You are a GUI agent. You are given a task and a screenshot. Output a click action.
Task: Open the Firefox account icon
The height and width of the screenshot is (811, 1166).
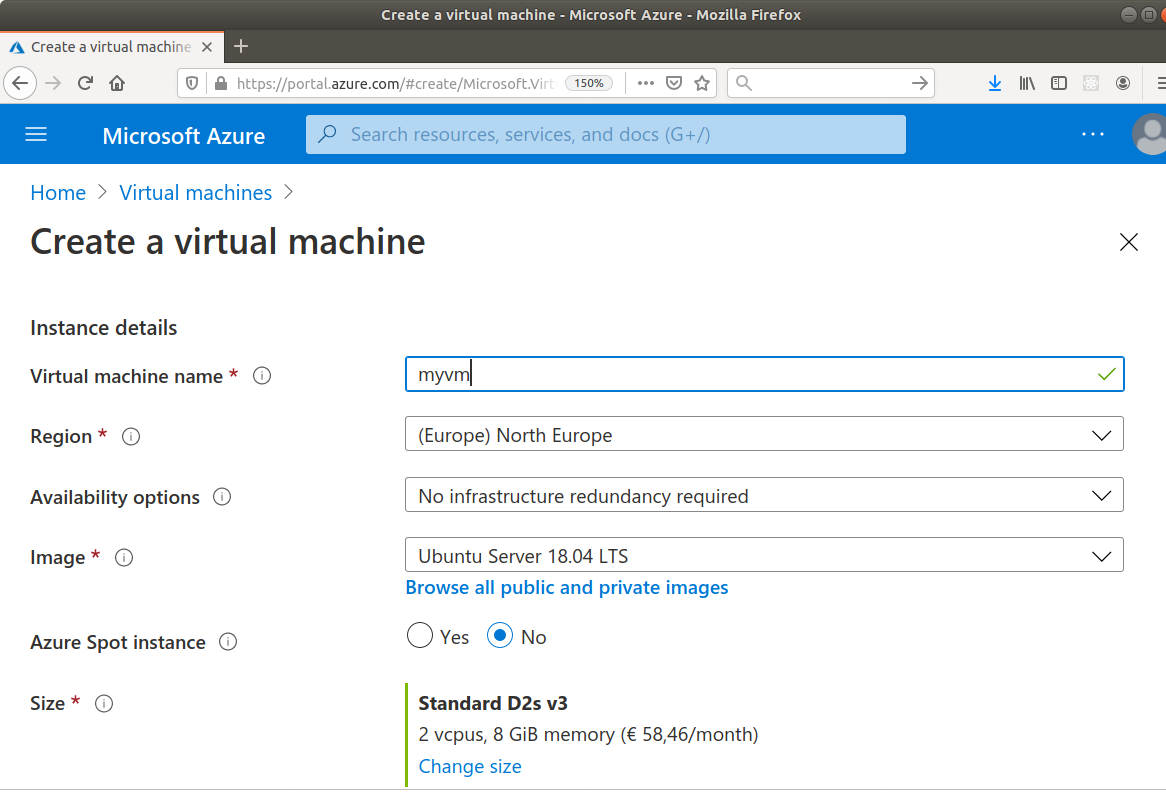[1123, 83]
